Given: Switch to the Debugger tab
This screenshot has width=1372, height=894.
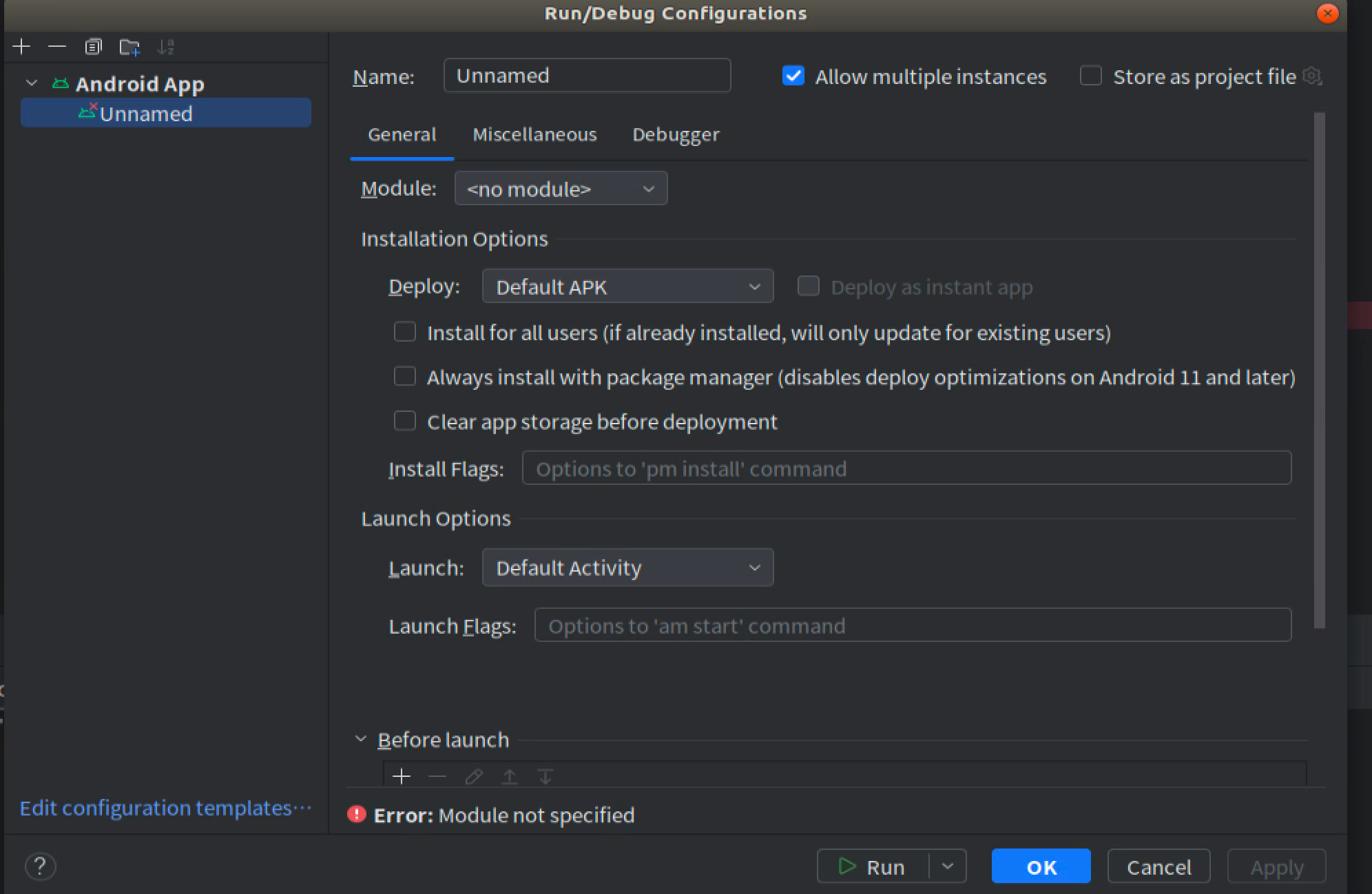Looking at the screenshot, I should (676, 134).
